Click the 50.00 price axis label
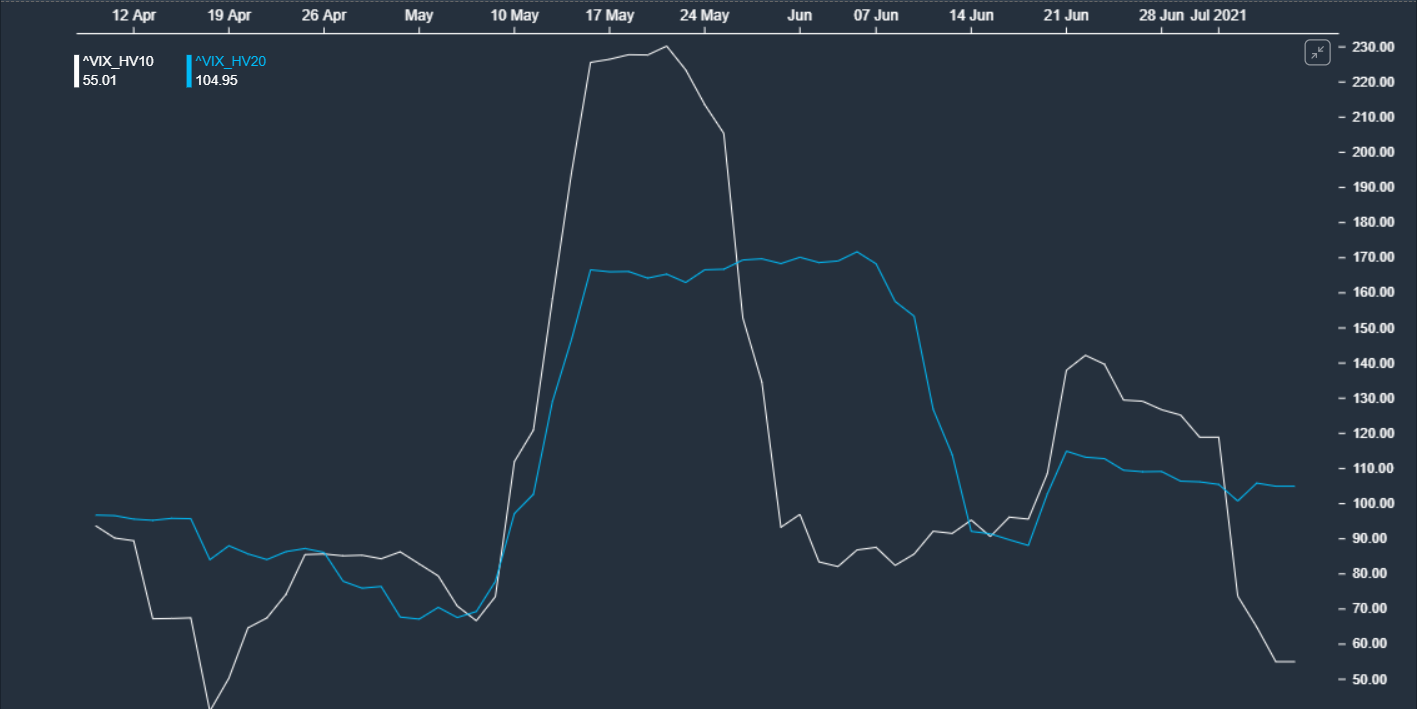Image resolution: width=1417 pixels, height=709 pixels. click(1370, 679)
